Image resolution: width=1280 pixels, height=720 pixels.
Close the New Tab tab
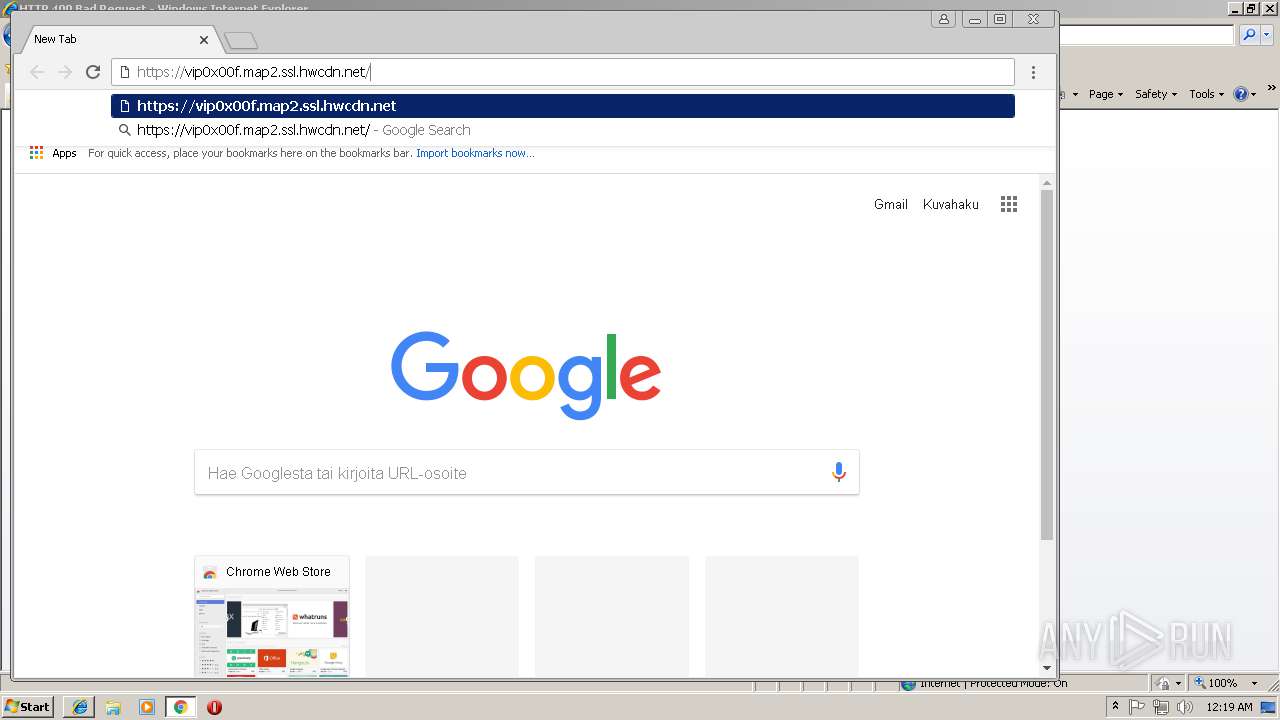(204, 40)
